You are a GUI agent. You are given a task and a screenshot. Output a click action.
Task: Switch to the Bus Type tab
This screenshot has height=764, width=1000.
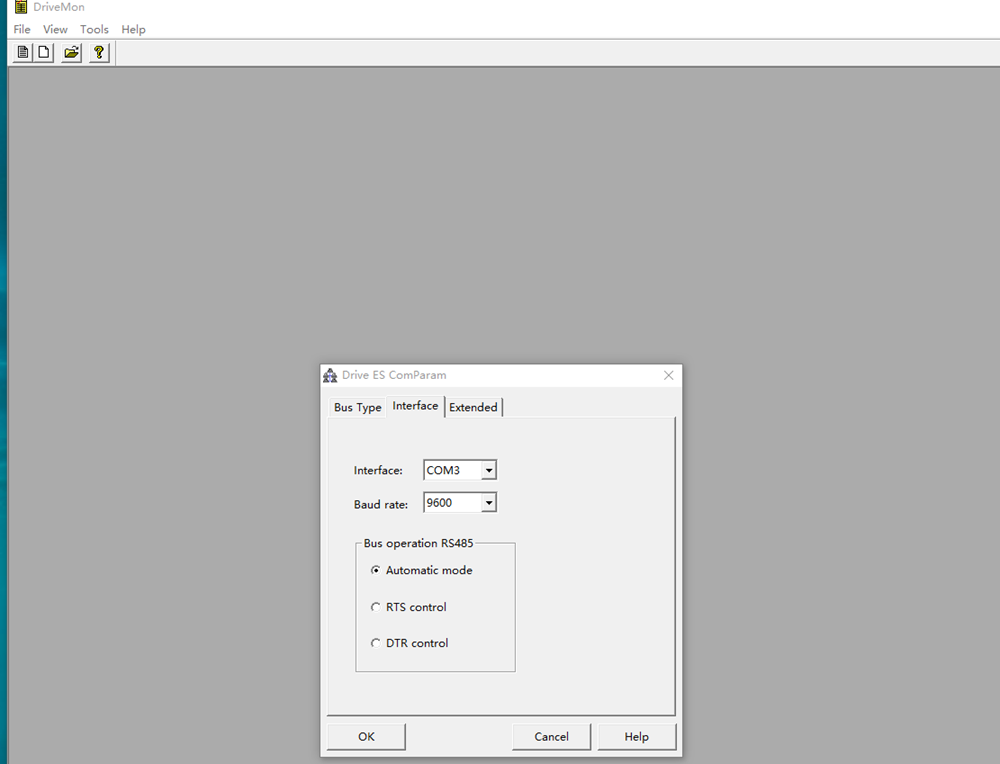pyautogui.click(x=357, y=407)
